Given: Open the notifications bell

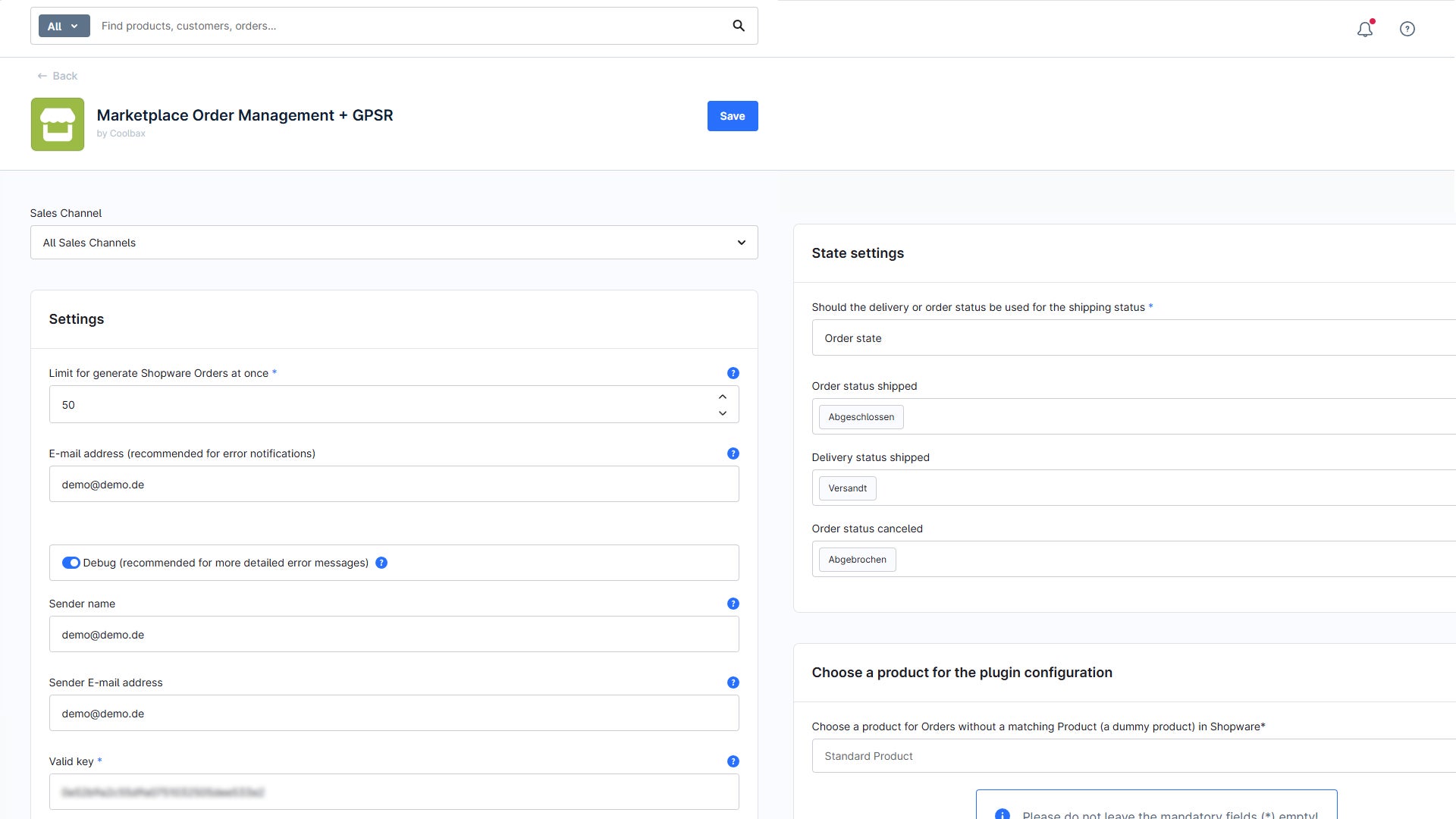Looking at the screenshot, I should [1365, 29].
